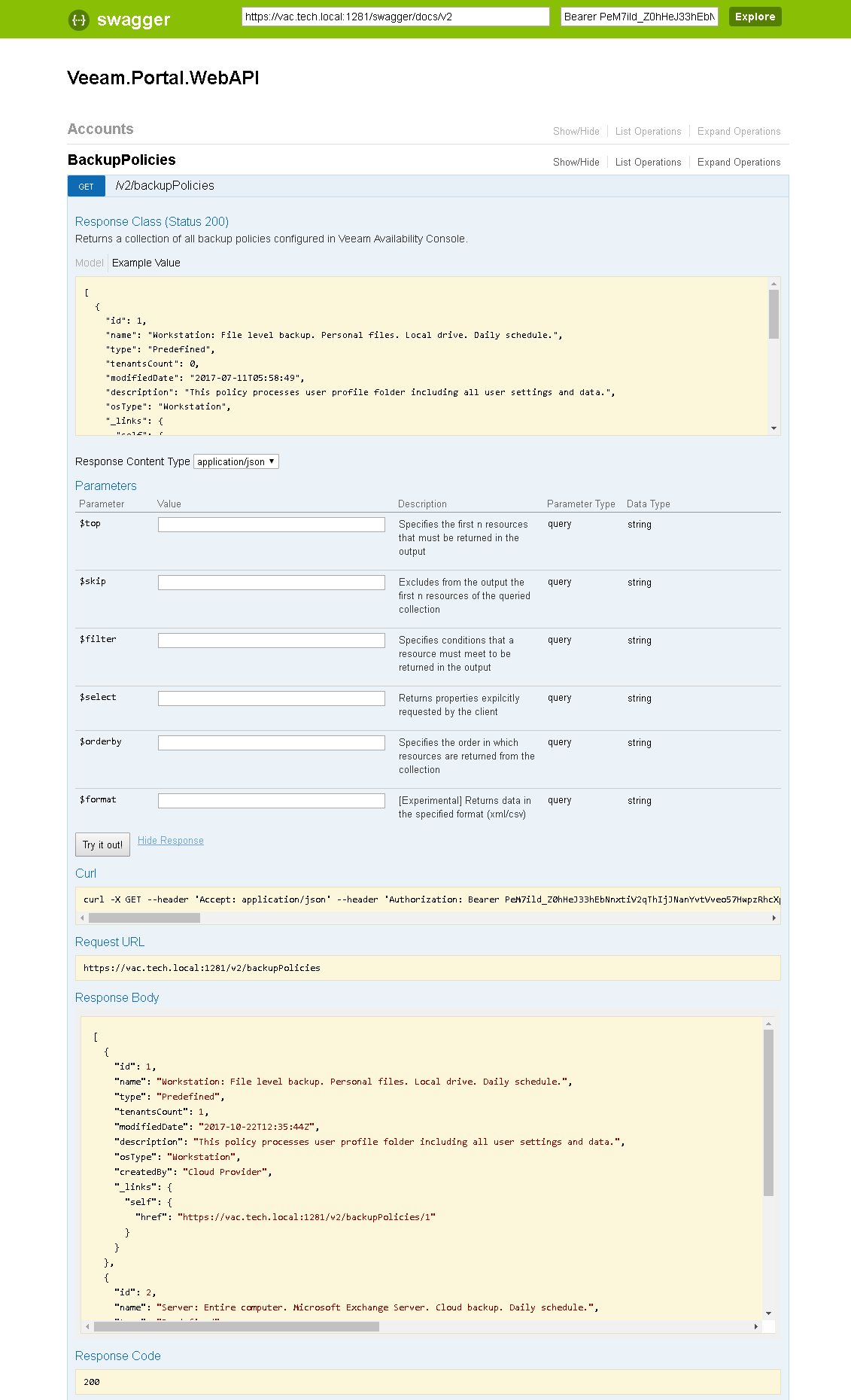
Task: Click example value scrollbar down arrow
Action: tap(773, 428)
